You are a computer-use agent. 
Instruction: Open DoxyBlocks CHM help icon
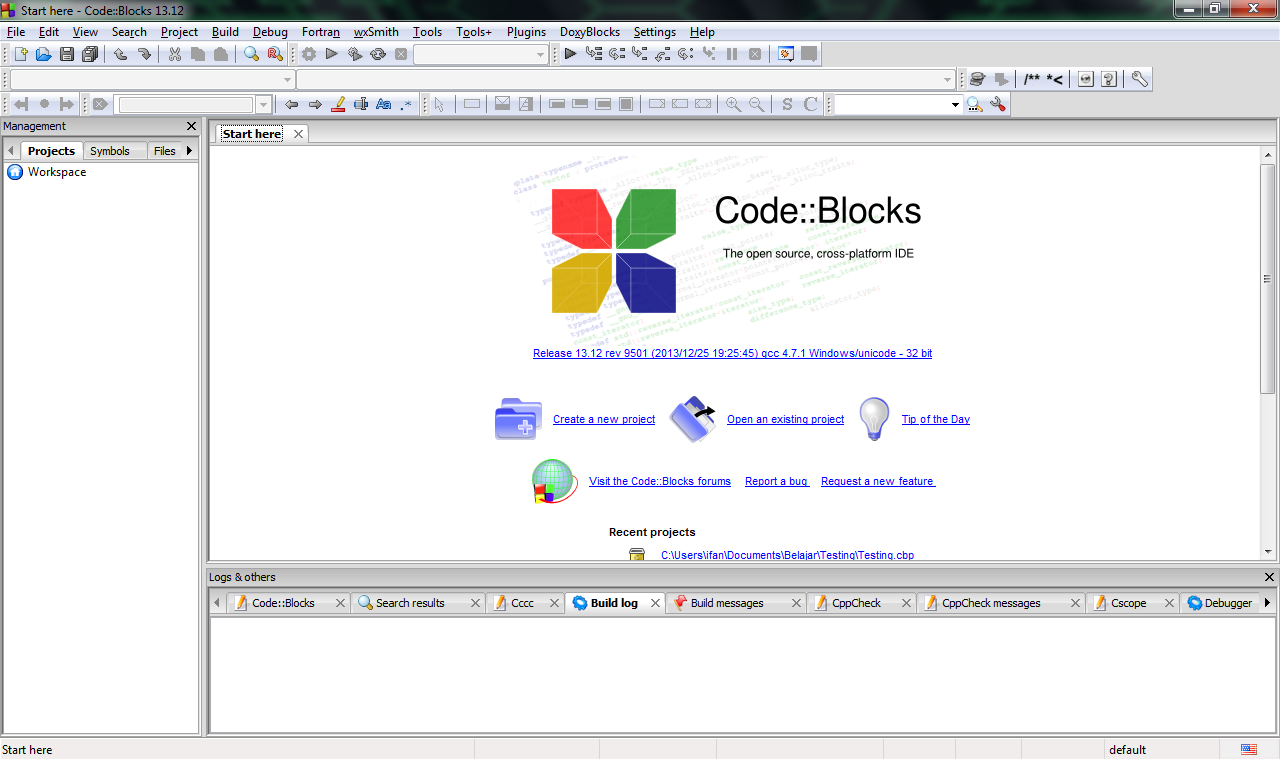1109,79
